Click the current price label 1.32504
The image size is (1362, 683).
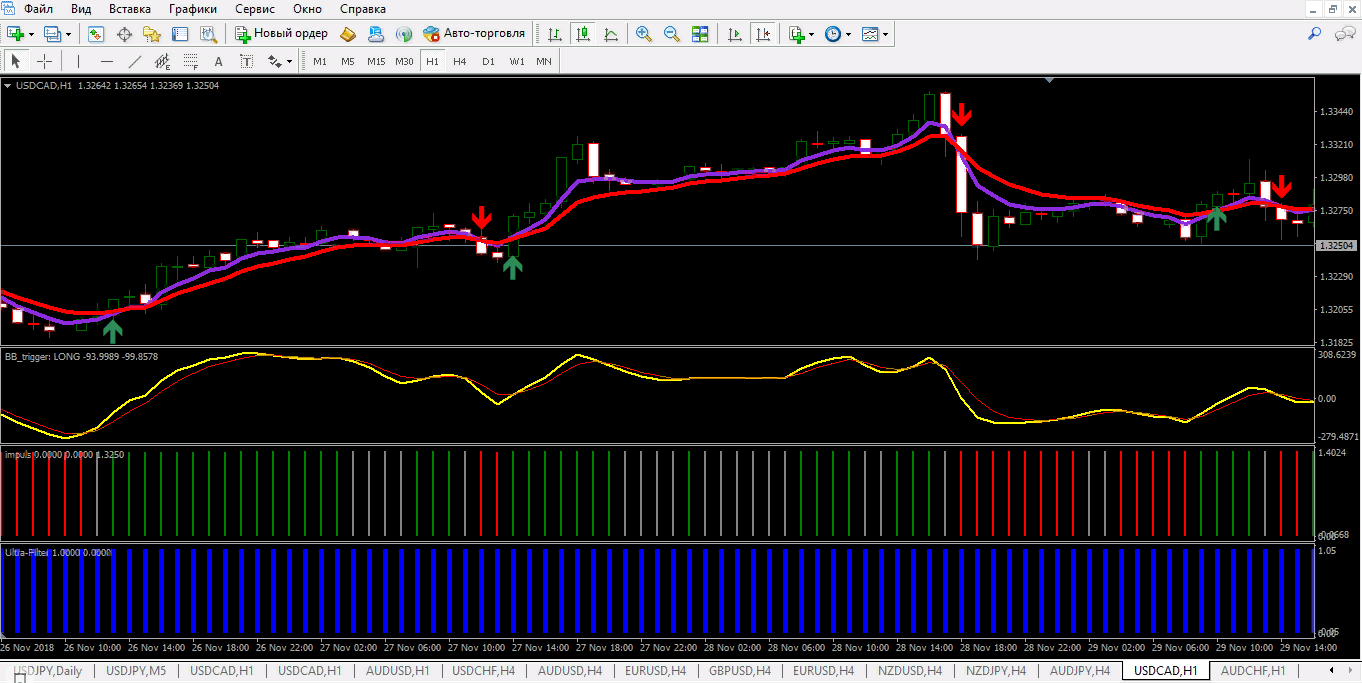pyautogui.click(x=1337, y=245)
